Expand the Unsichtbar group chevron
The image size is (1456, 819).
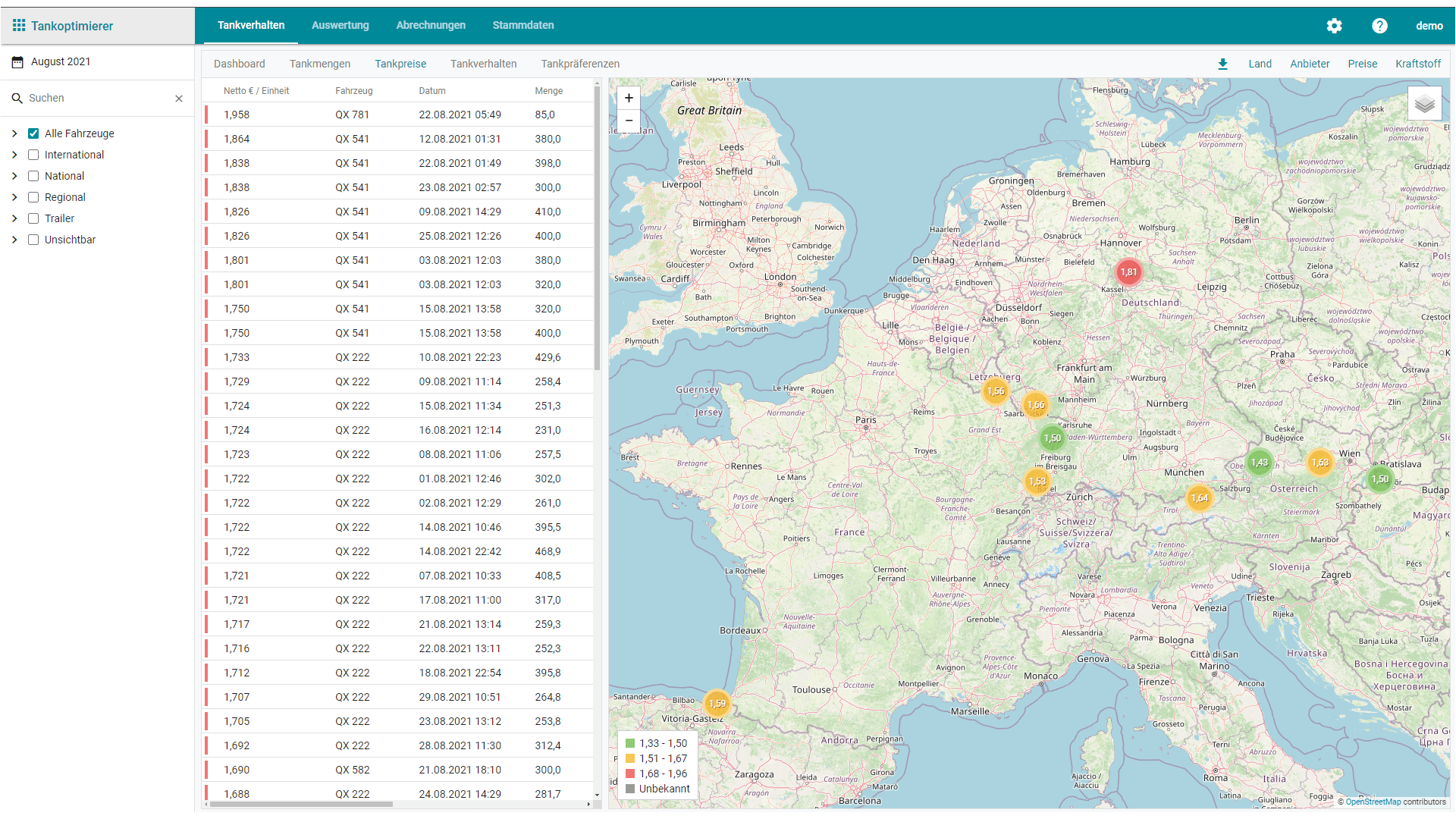(14, 240)
